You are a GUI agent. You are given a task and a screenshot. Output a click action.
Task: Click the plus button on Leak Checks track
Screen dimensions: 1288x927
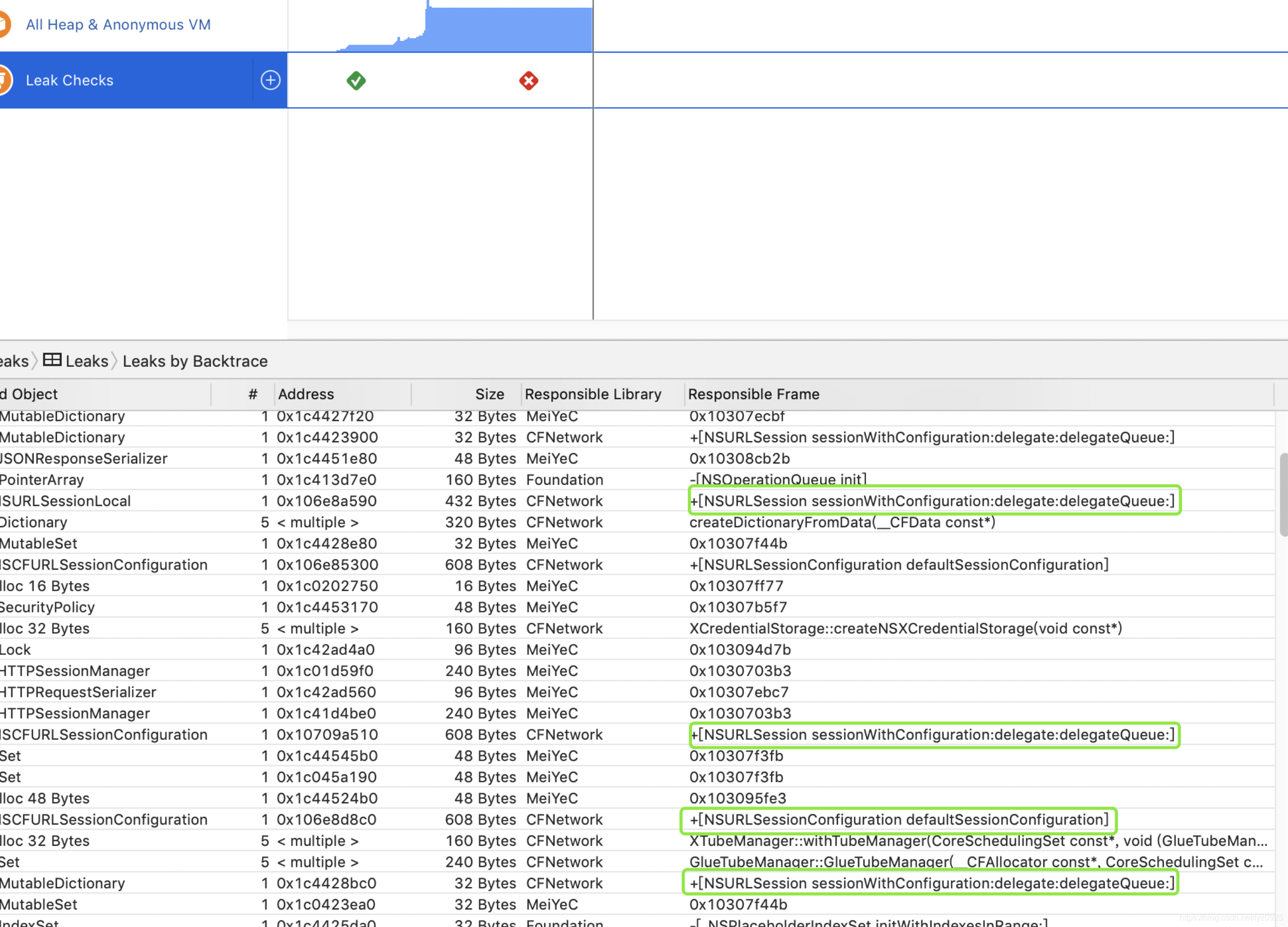(271, 80)
